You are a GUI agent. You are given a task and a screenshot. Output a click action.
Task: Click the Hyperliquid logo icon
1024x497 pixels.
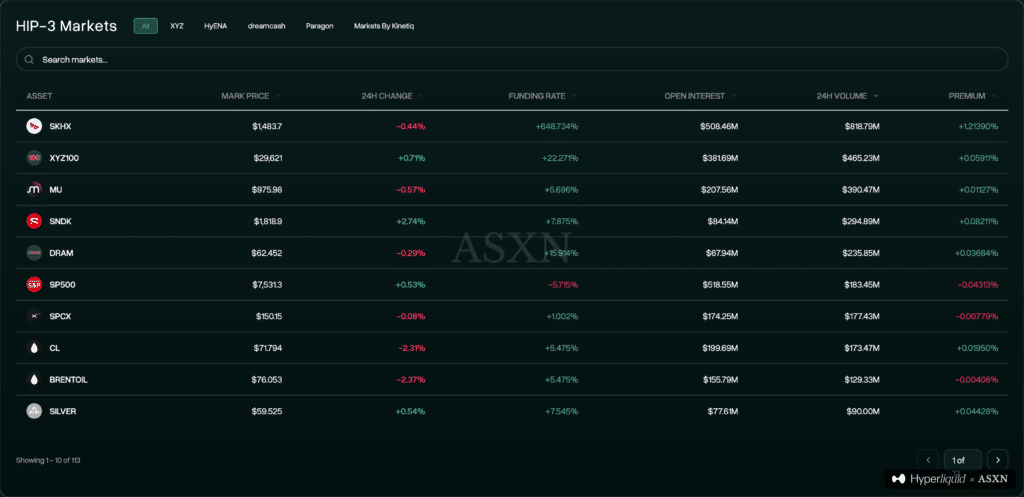click(x=899, y=479)
